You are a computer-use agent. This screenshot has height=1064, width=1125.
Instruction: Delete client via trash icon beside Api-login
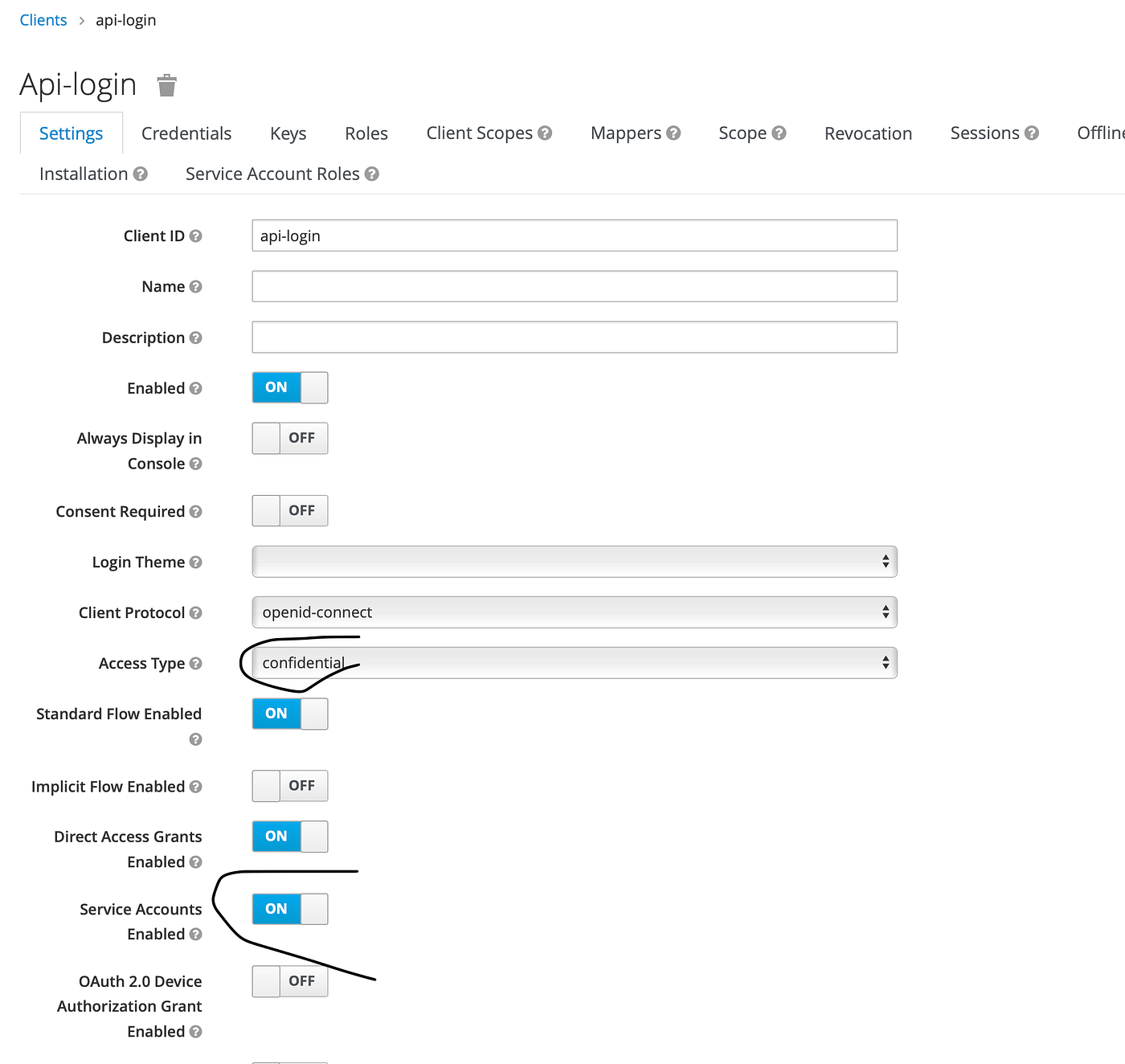coord(166,85)
